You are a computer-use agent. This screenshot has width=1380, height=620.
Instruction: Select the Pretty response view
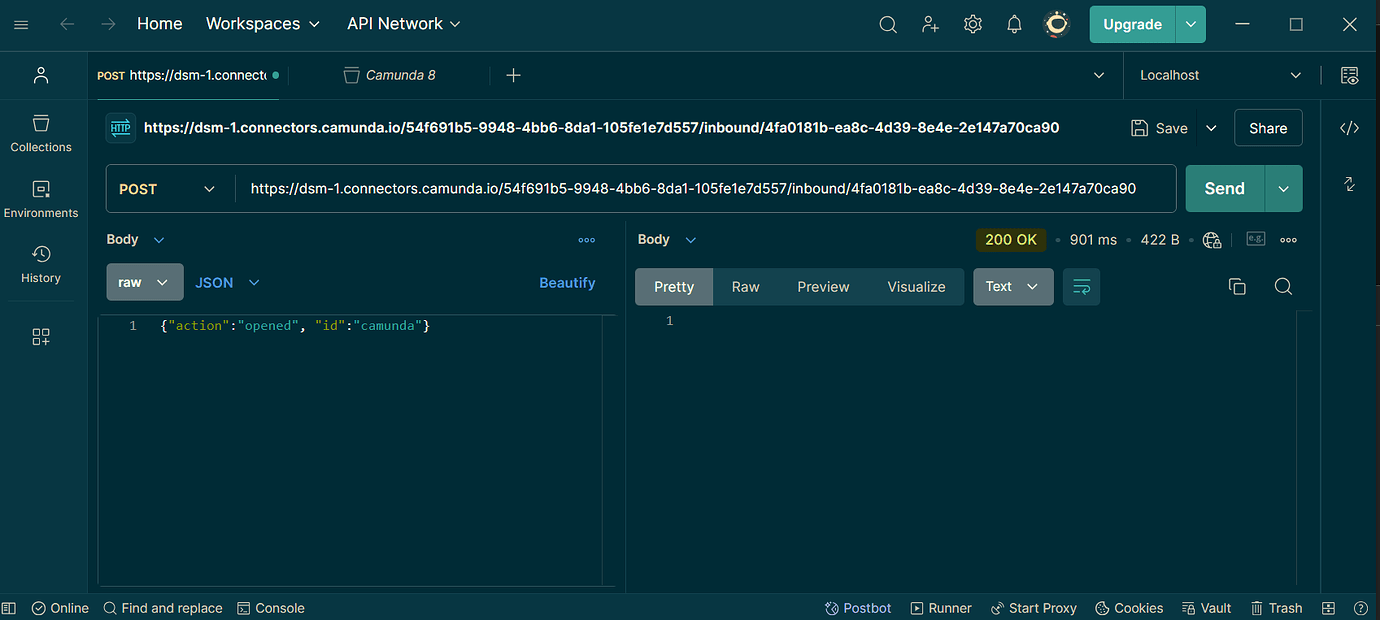[674, 287]
